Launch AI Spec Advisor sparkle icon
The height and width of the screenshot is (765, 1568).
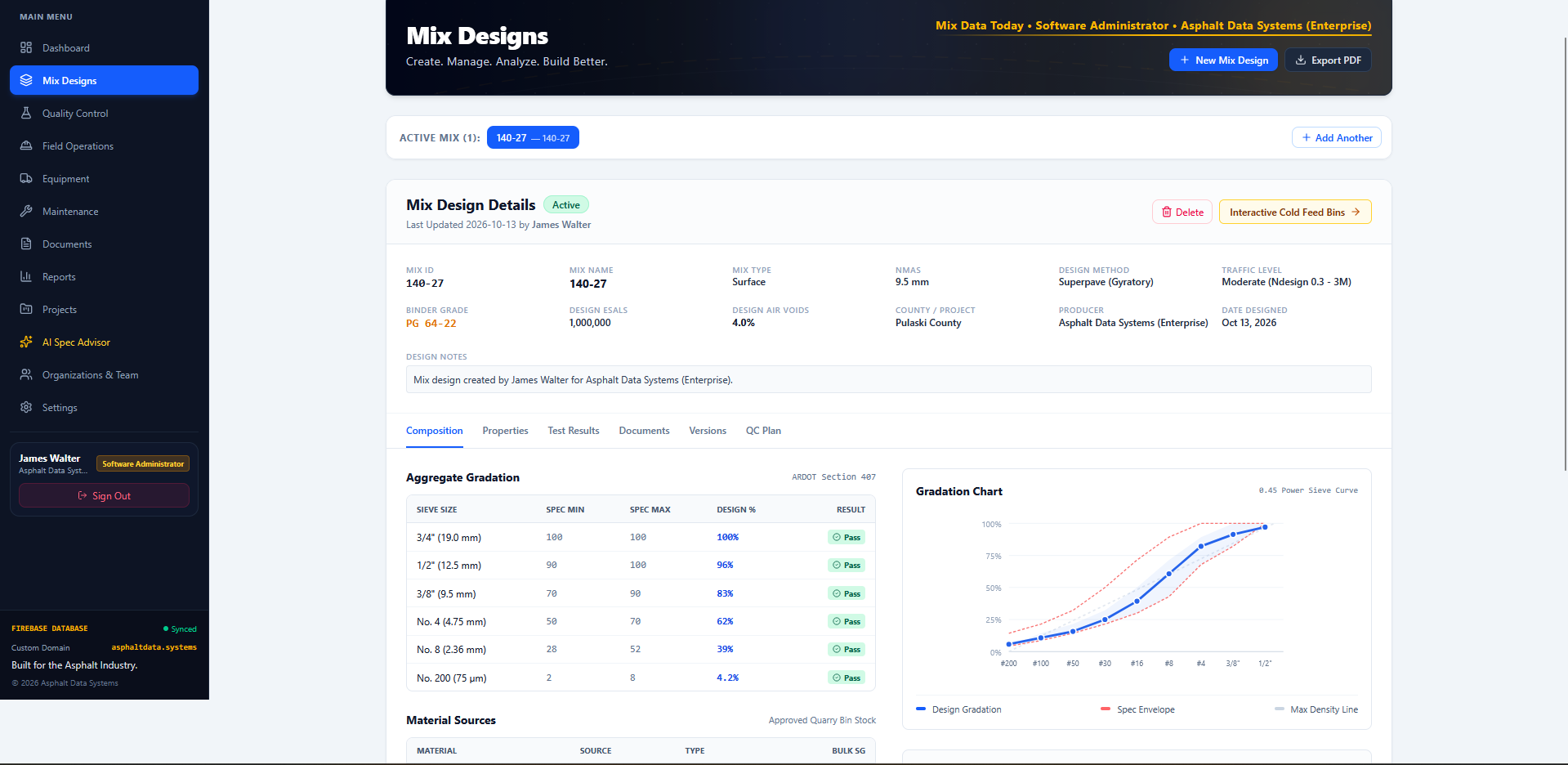point(26,342)
